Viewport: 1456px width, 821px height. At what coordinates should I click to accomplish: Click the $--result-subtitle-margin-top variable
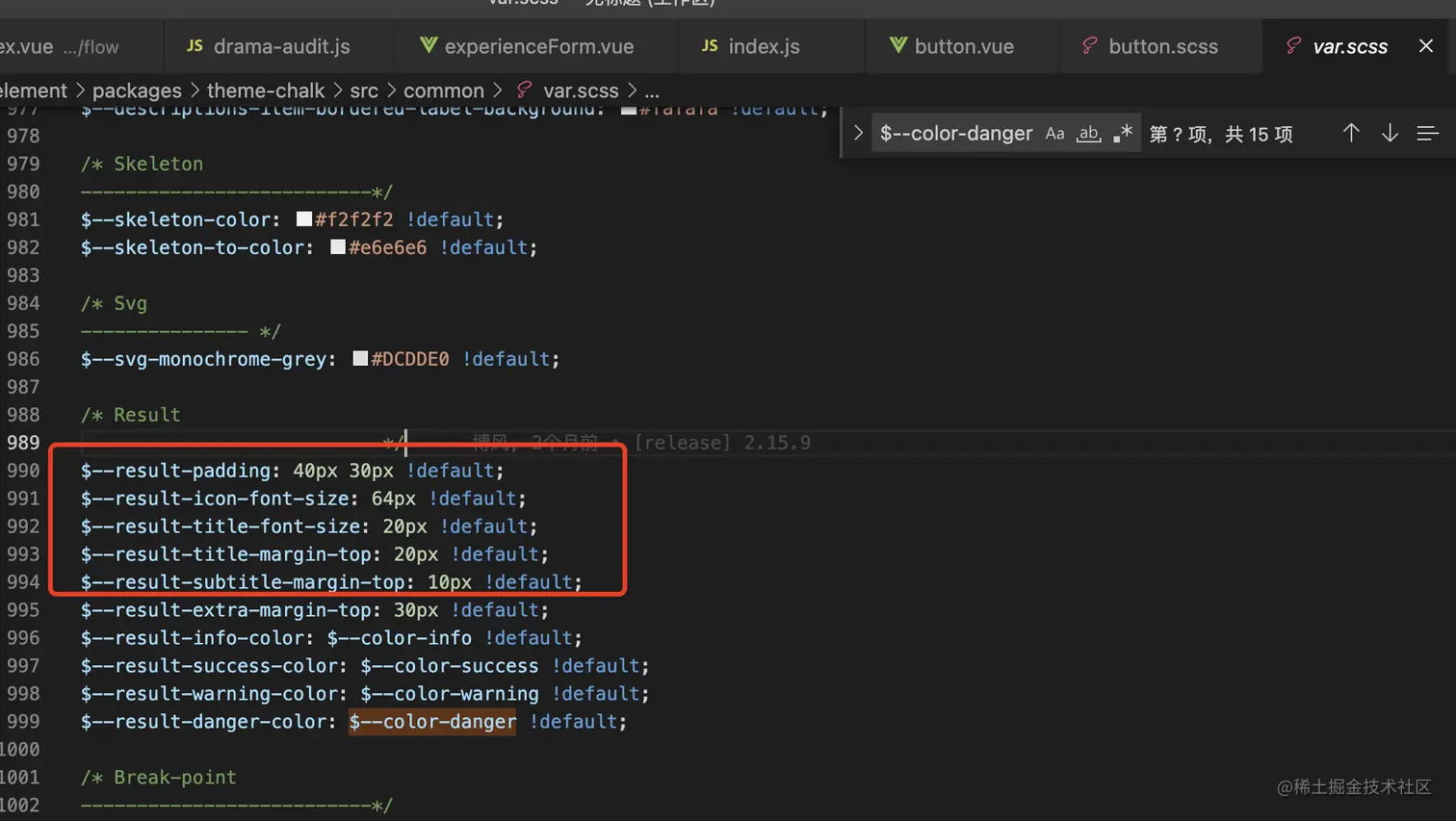(242, 582)
